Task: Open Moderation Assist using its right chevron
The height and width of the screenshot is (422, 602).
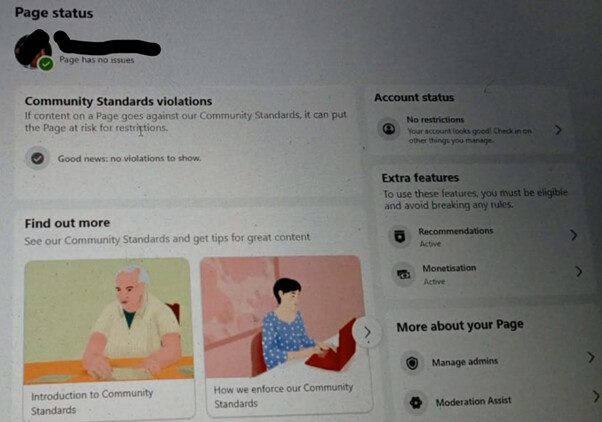Action: [595, 396]
